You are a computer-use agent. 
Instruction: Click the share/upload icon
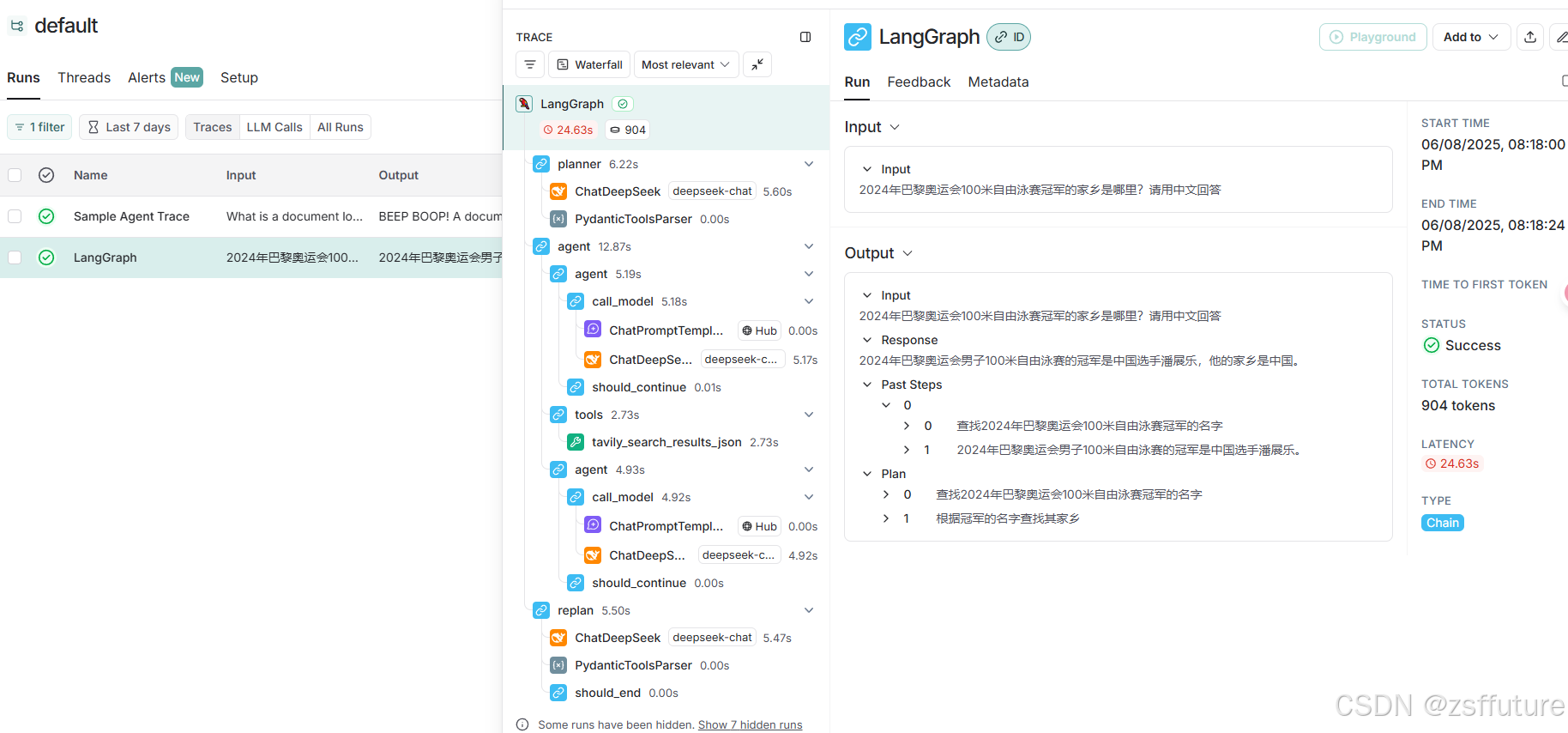coord(1530,37)
